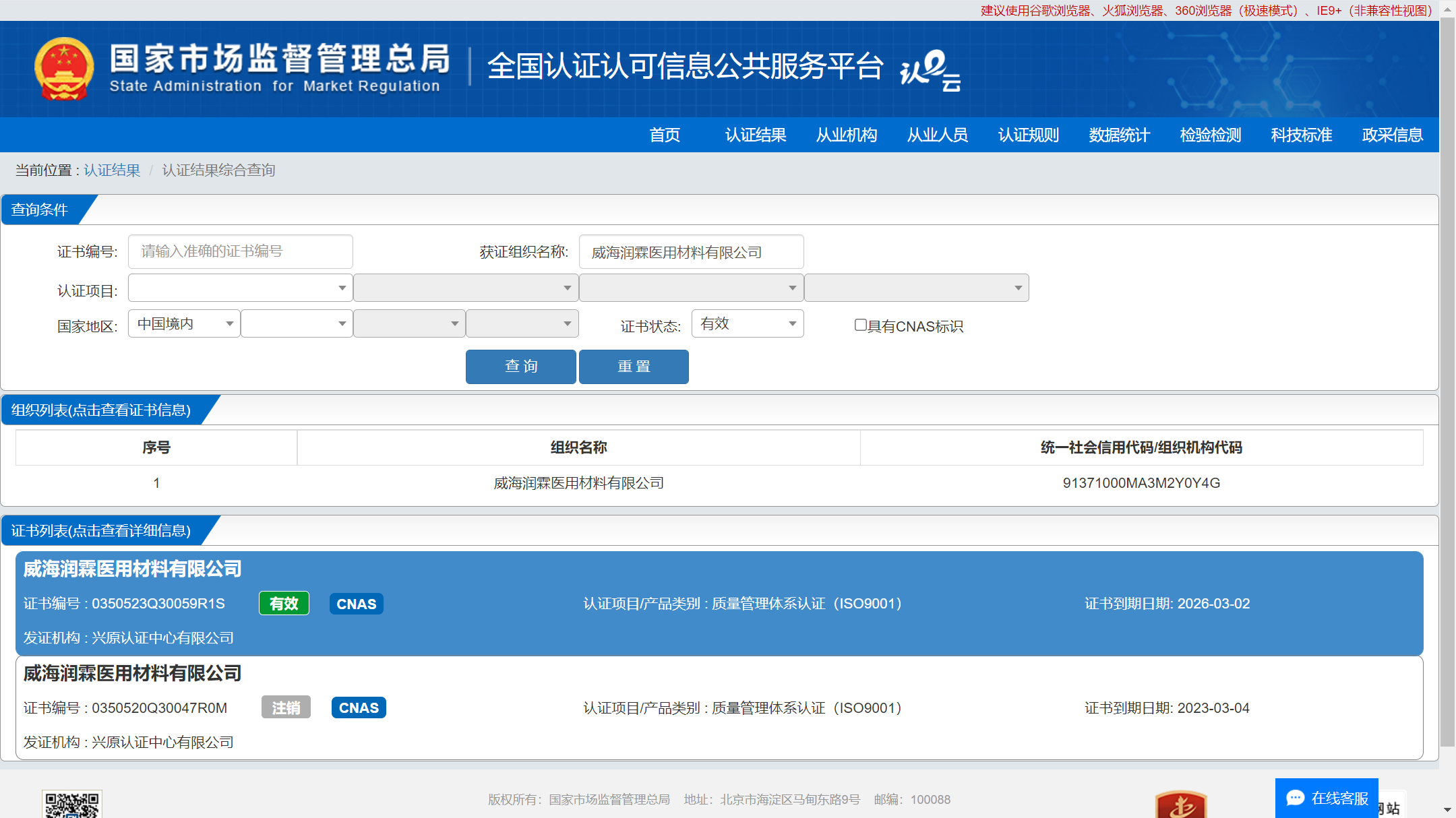Viewport: 1456px width, 818px height.
Task: Click the 查询 search button
Action: pos(521,367)
